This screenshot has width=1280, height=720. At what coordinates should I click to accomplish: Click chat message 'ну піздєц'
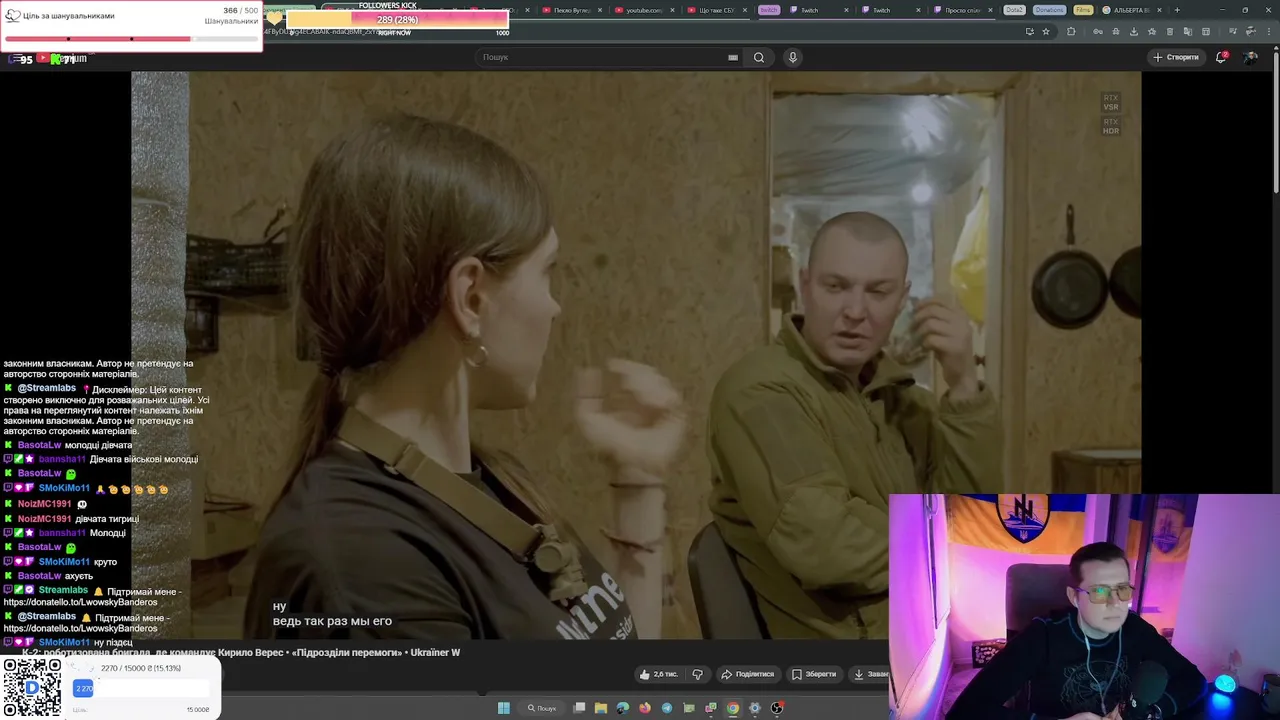coord(113,642)
